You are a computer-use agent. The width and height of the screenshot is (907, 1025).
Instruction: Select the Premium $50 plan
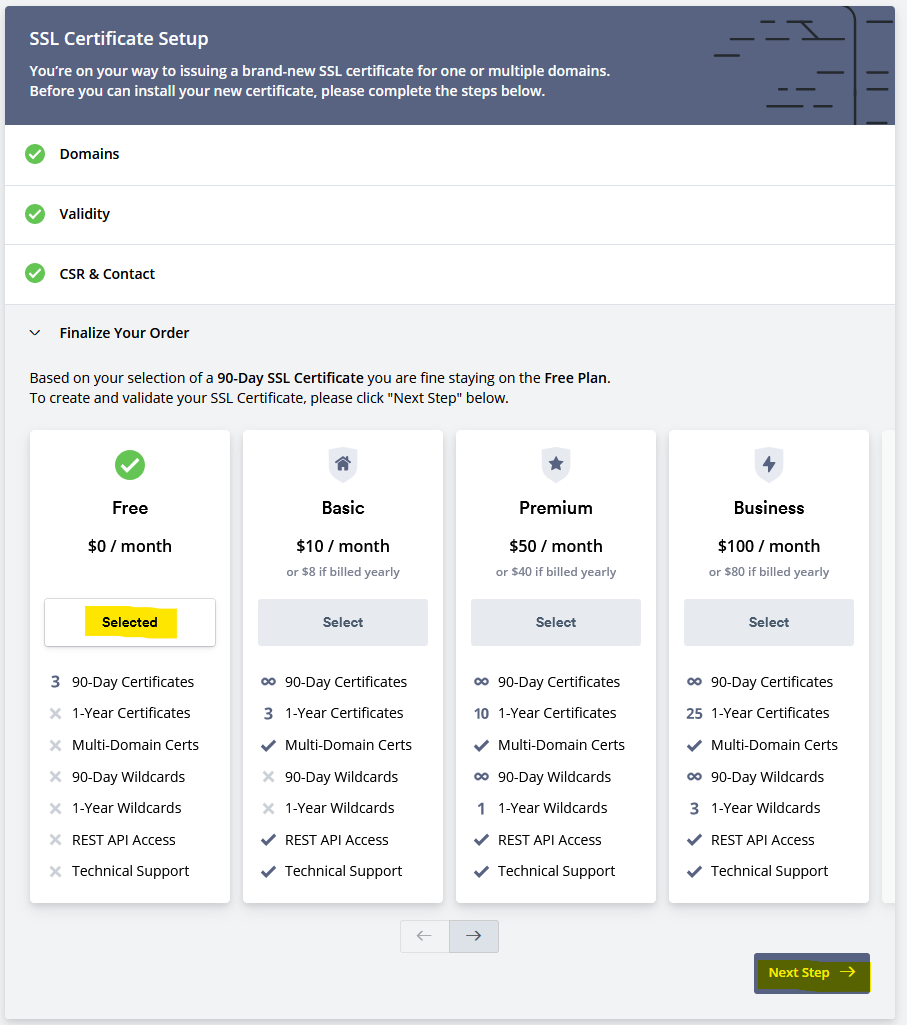pos(556,622)
